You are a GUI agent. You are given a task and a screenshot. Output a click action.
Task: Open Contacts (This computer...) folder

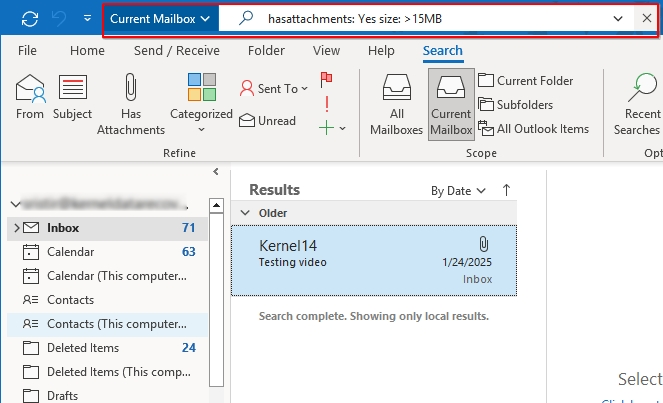click(107, 324)
